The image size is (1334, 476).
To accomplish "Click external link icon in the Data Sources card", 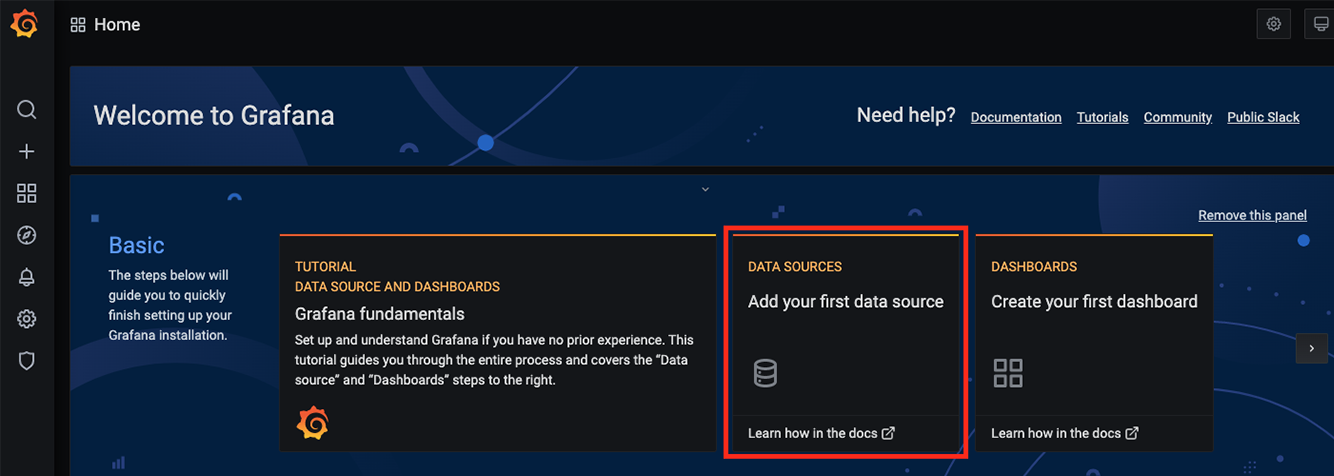I will point(888,433).
